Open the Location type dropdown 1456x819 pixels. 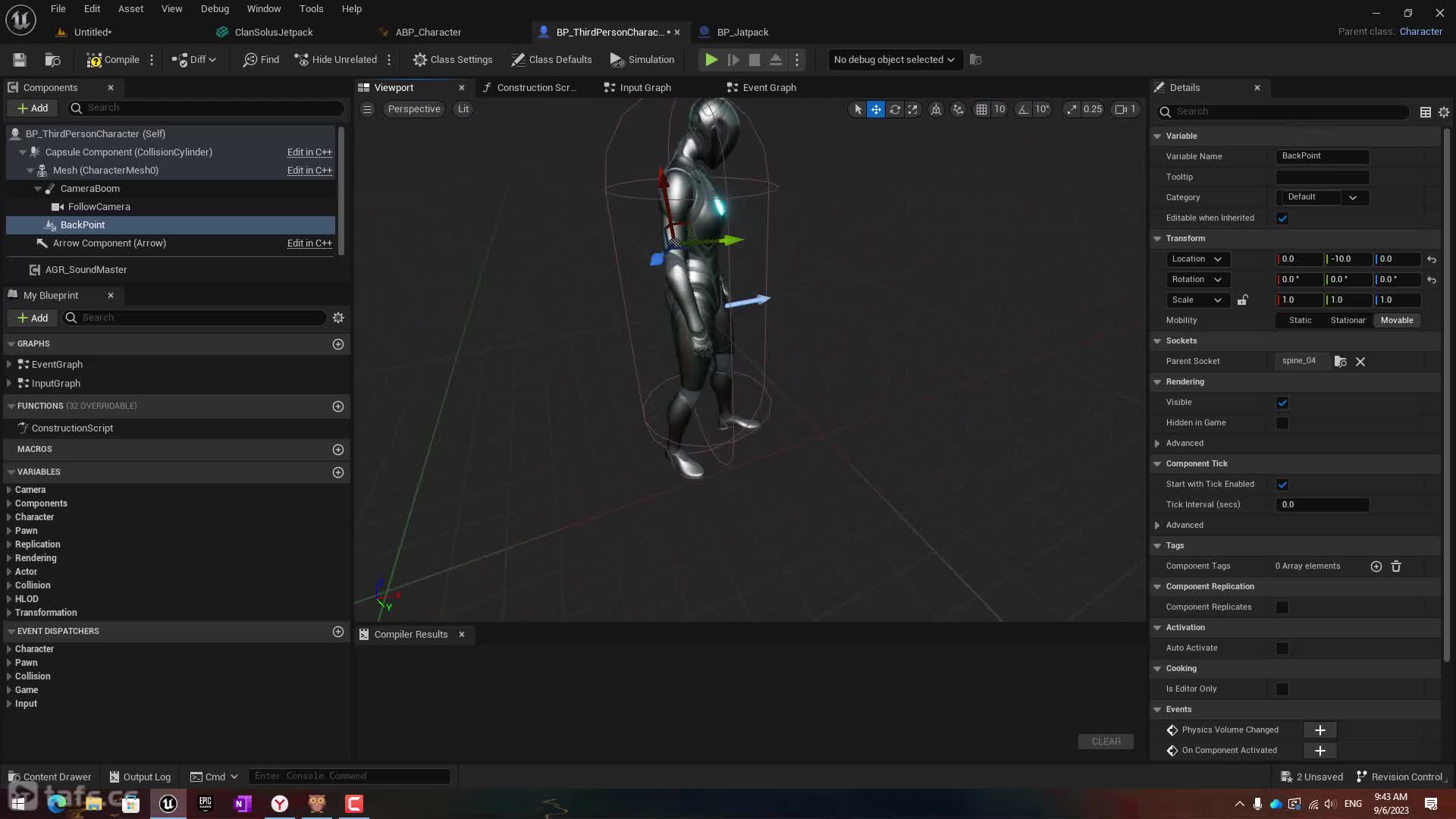coord(1197,259)
